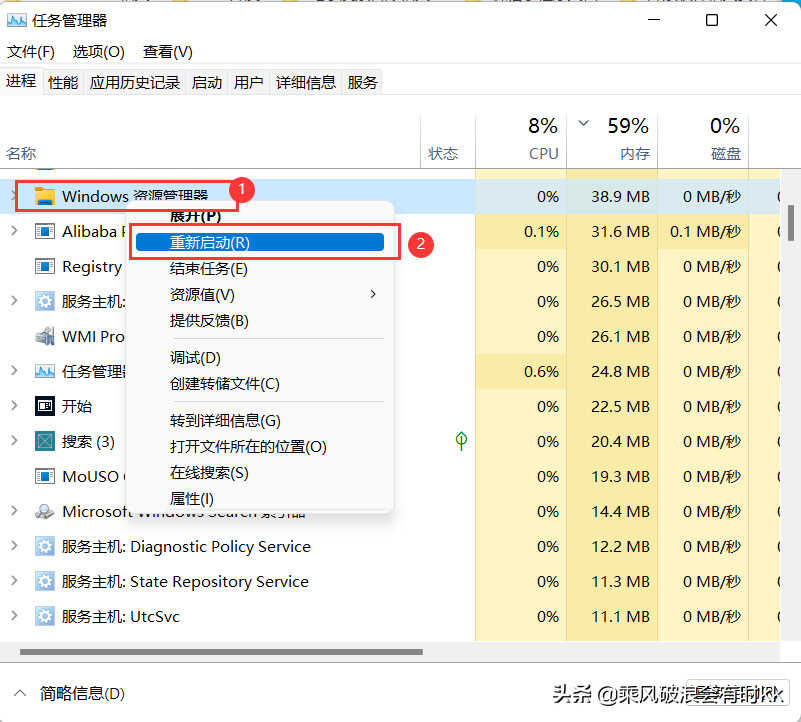Choose 打开文件所在的位置(O) in context menu
Screen dimensions: 801x722
point(260,447)
